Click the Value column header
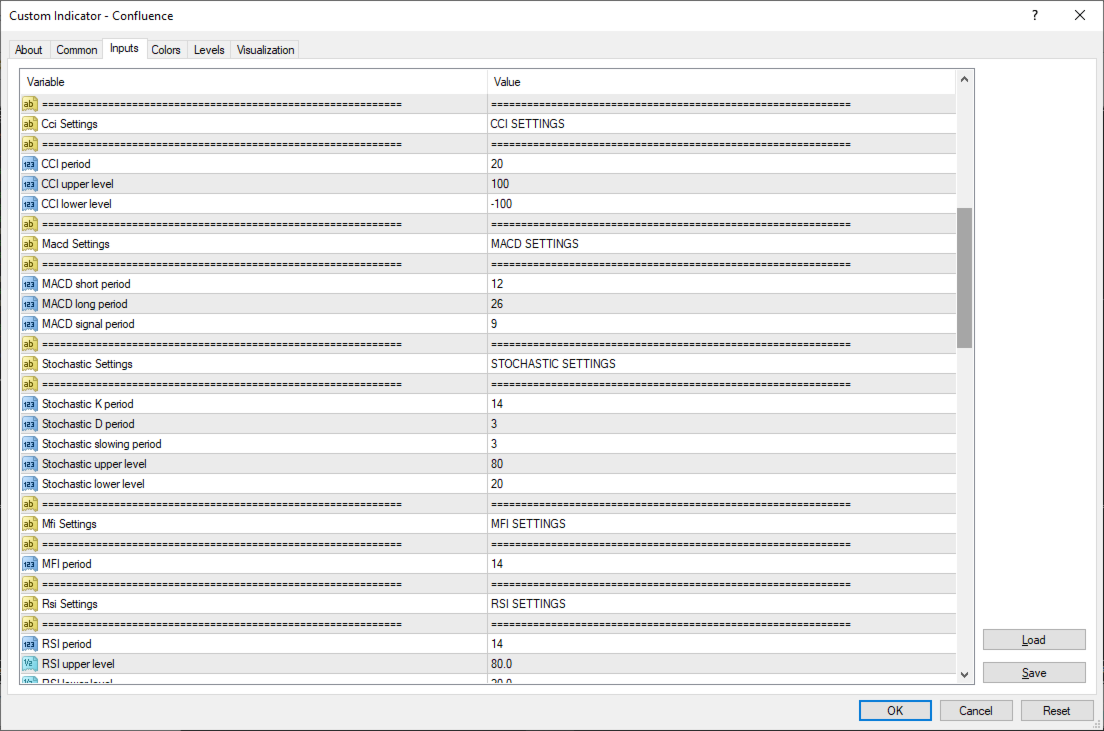This screenshot has height=731, width=1104. click(722, 82)
